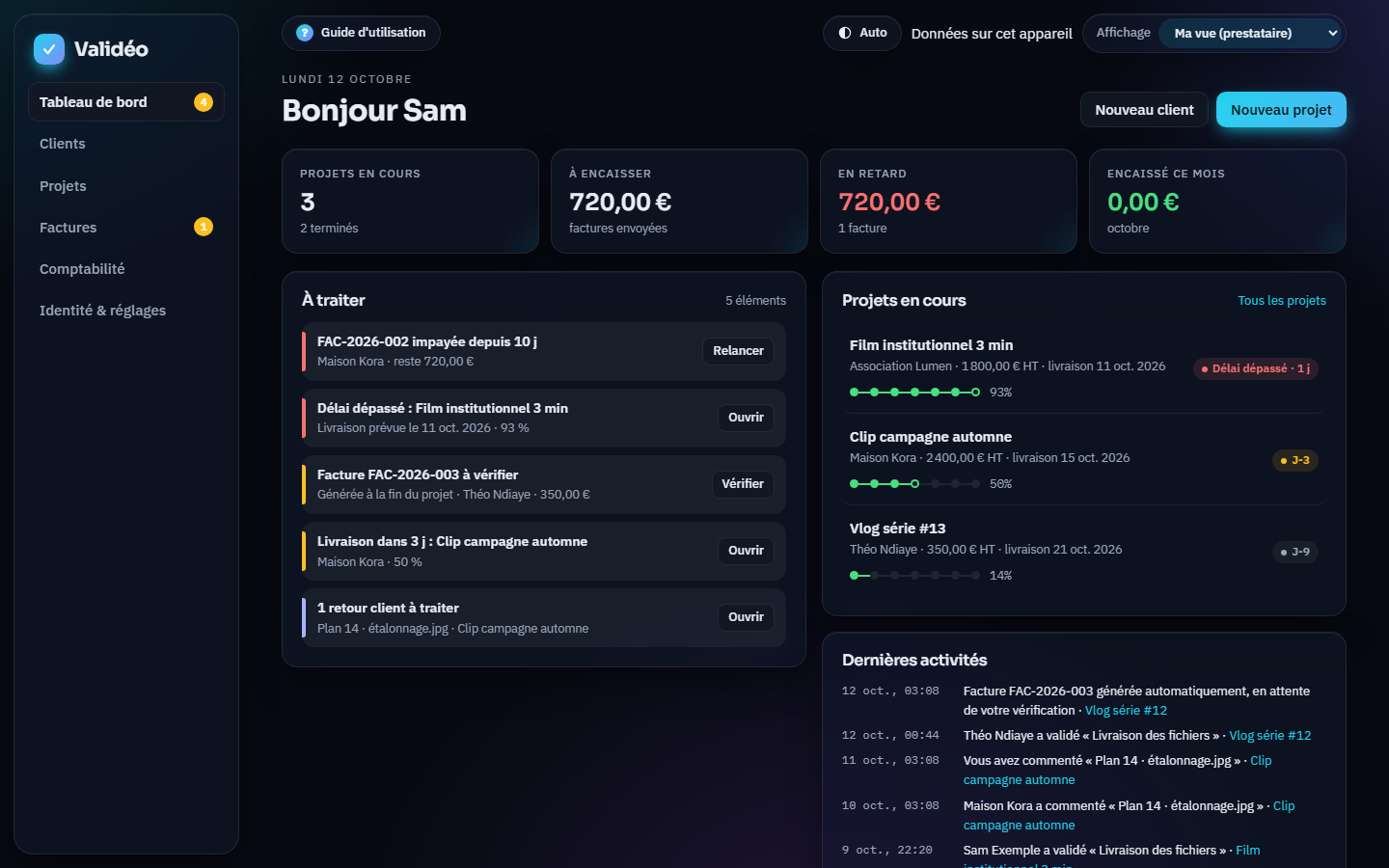
Task: Open the Tous les projets link
Action: [1282, 301]
